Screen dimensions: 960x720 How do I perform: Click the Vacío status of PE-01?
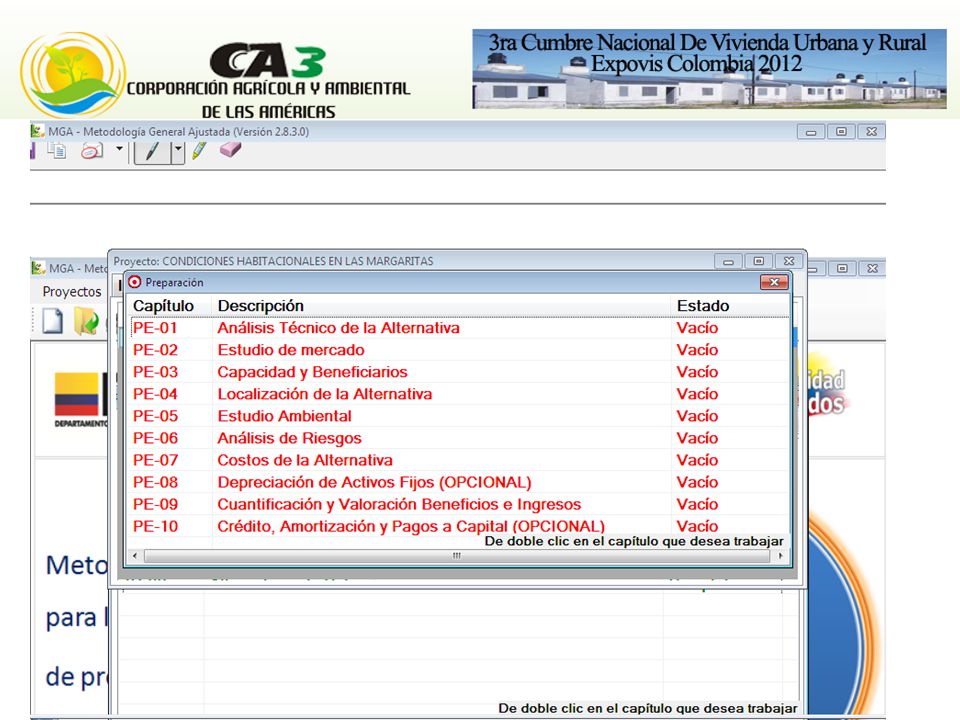(x=697, y=328)
